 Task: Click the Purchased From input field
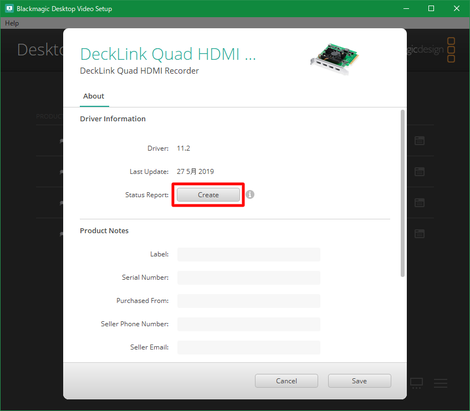pos(249,301)
